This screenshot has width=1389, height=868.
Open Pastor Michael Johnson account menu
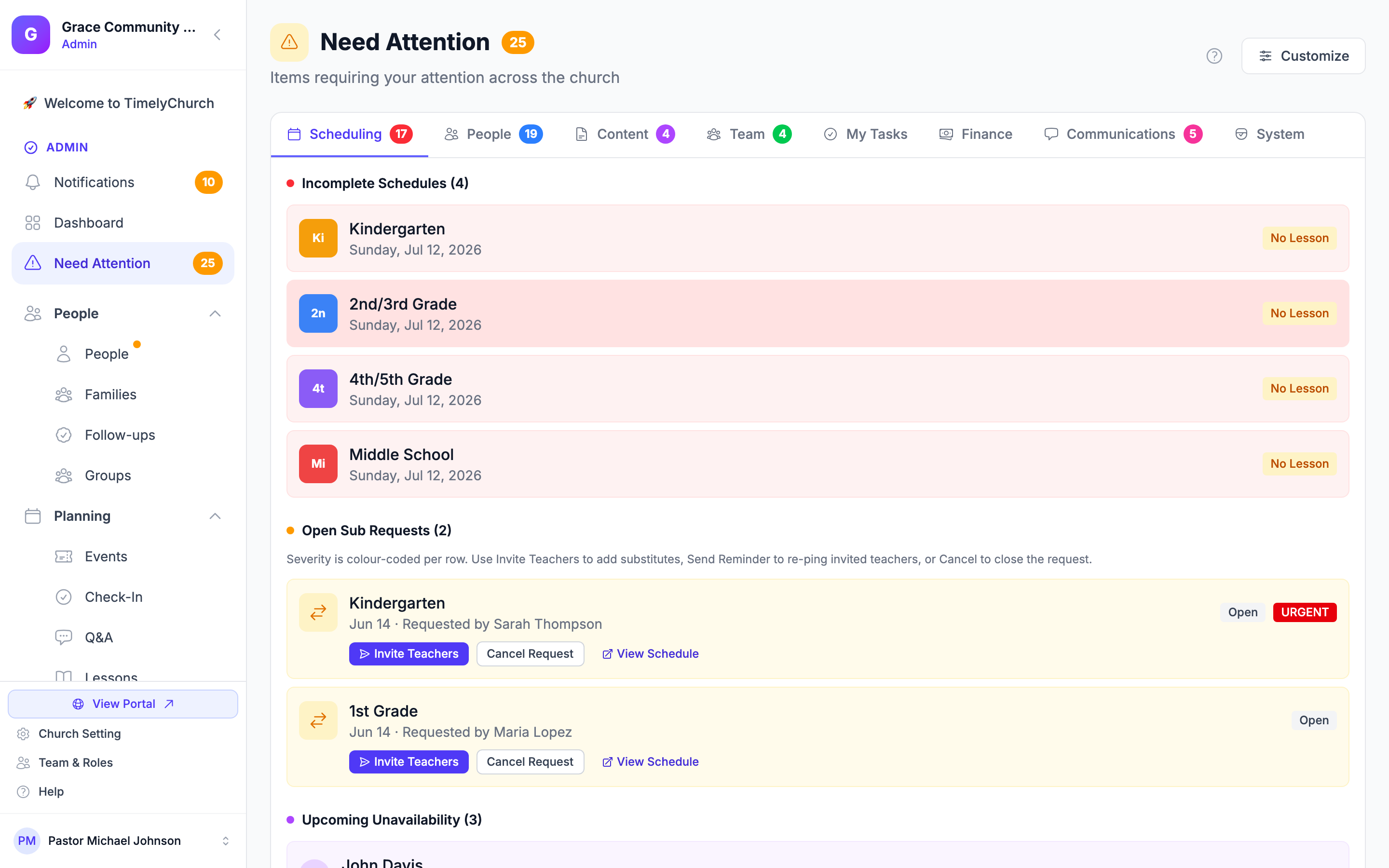click(123, 841)
